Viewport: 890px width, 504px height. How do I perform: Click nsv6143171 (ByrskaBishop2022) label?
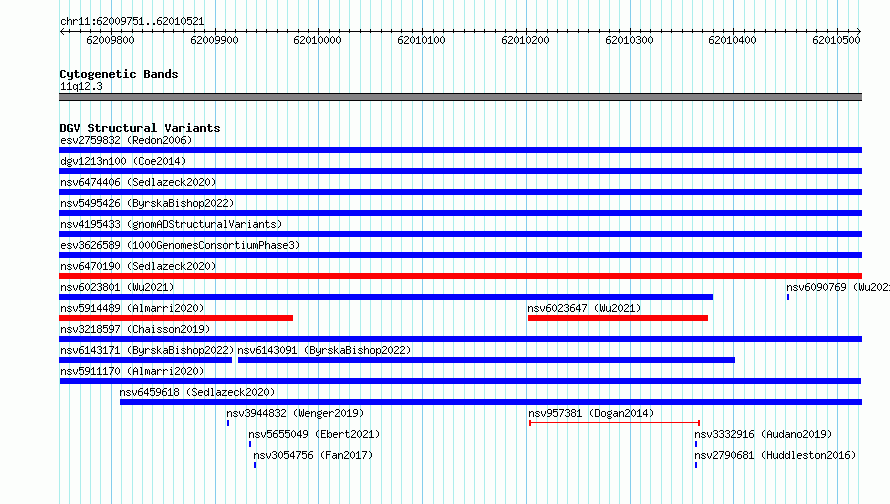(x=147, y=350)
